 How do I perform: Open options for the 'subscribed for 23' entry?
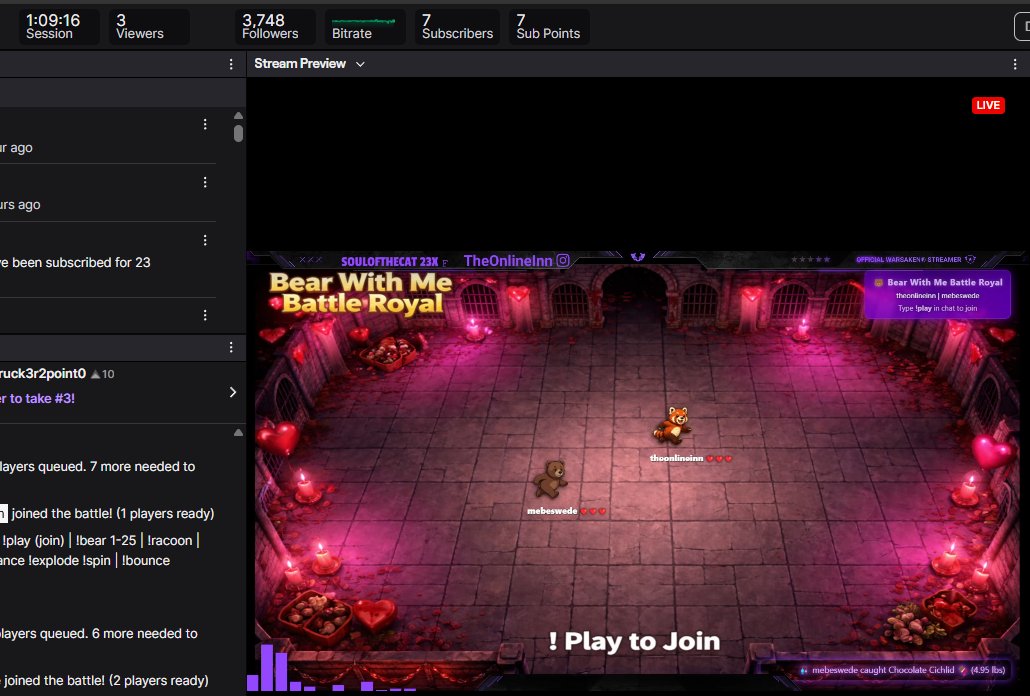[x=205, y=240]
